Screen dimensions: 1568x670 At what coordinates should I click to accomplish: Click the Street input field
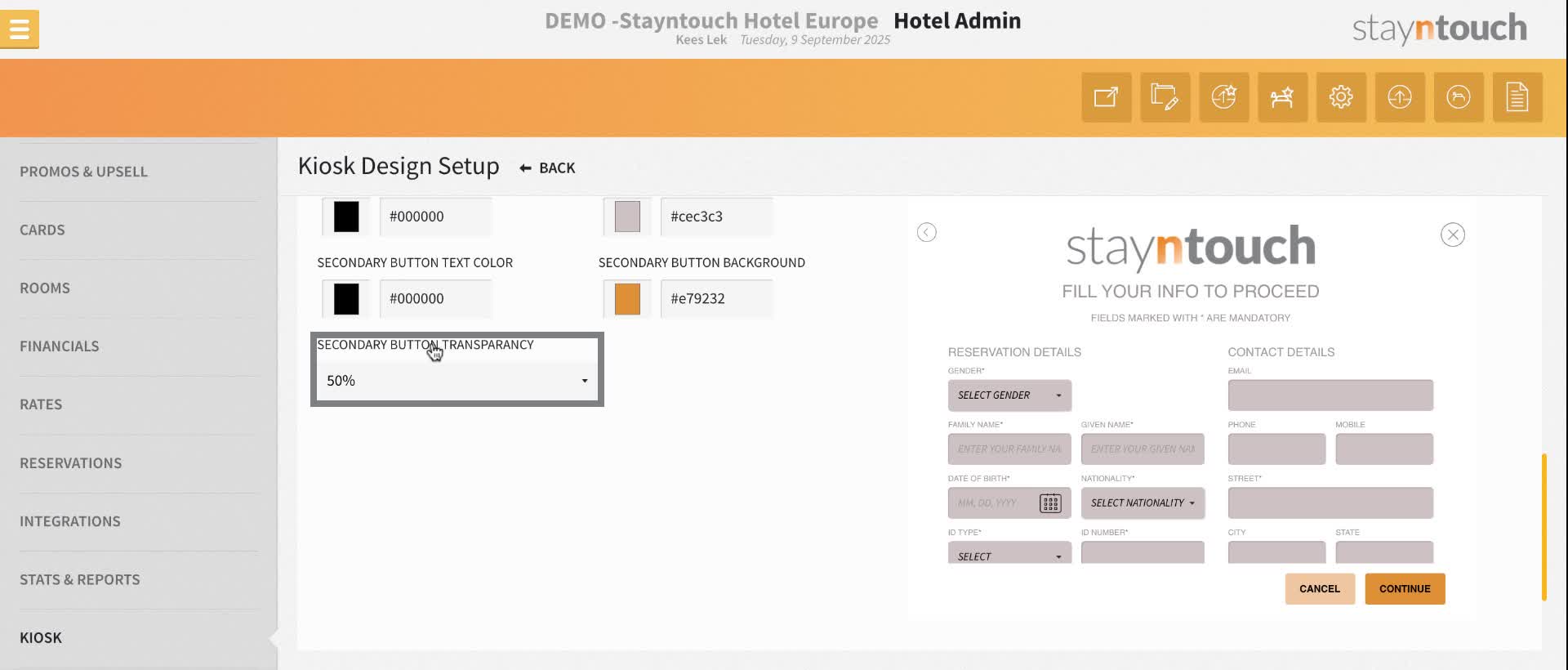point(1330,503)
